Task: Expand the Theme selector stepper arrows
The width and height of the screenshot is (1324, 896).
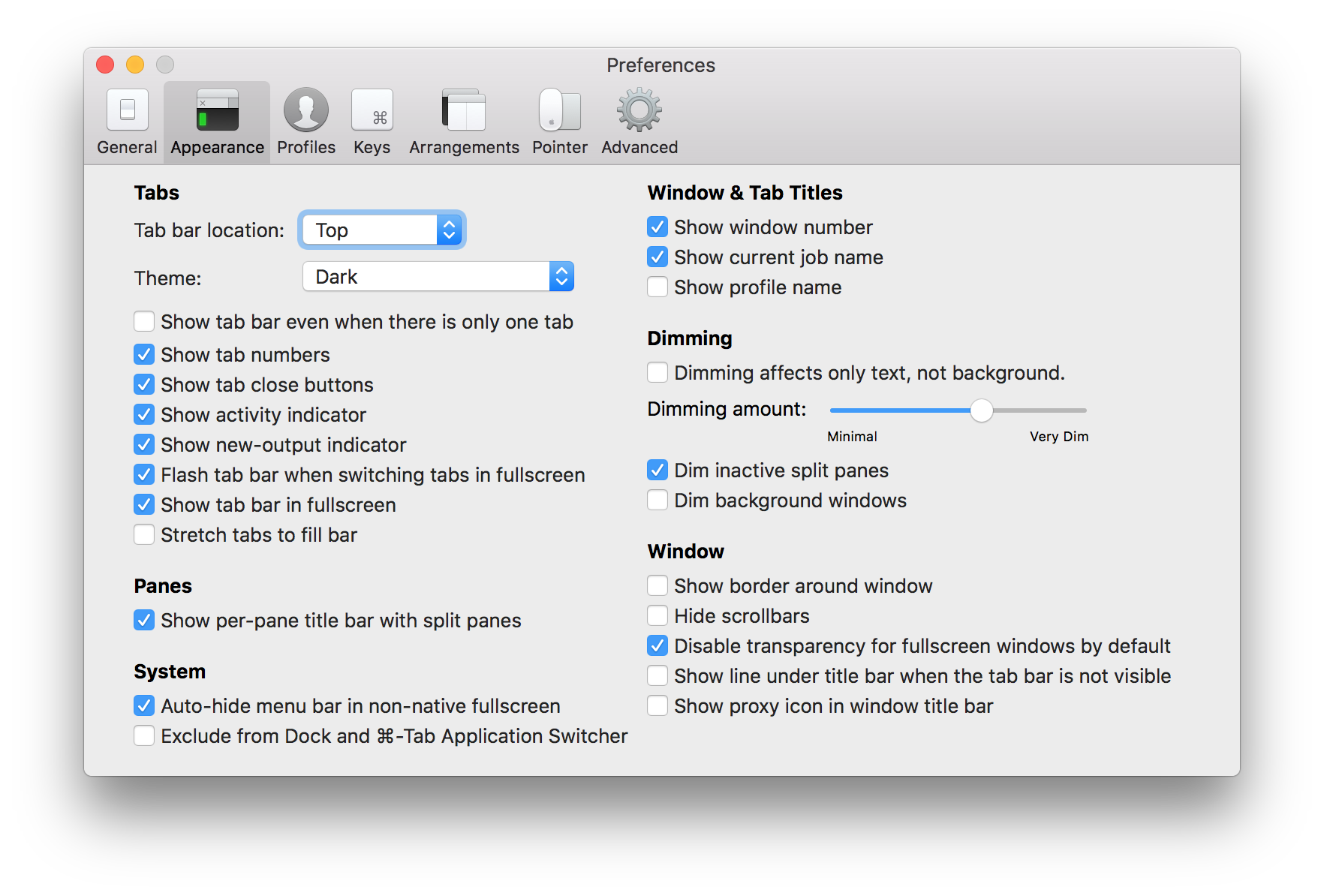Action: tap(561, 276)
